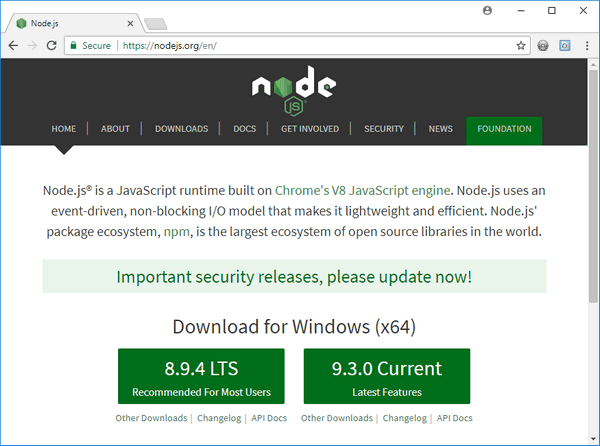Open the DOCS navigation item
Viewport: 600px width, 446px height.
(245, 129)
